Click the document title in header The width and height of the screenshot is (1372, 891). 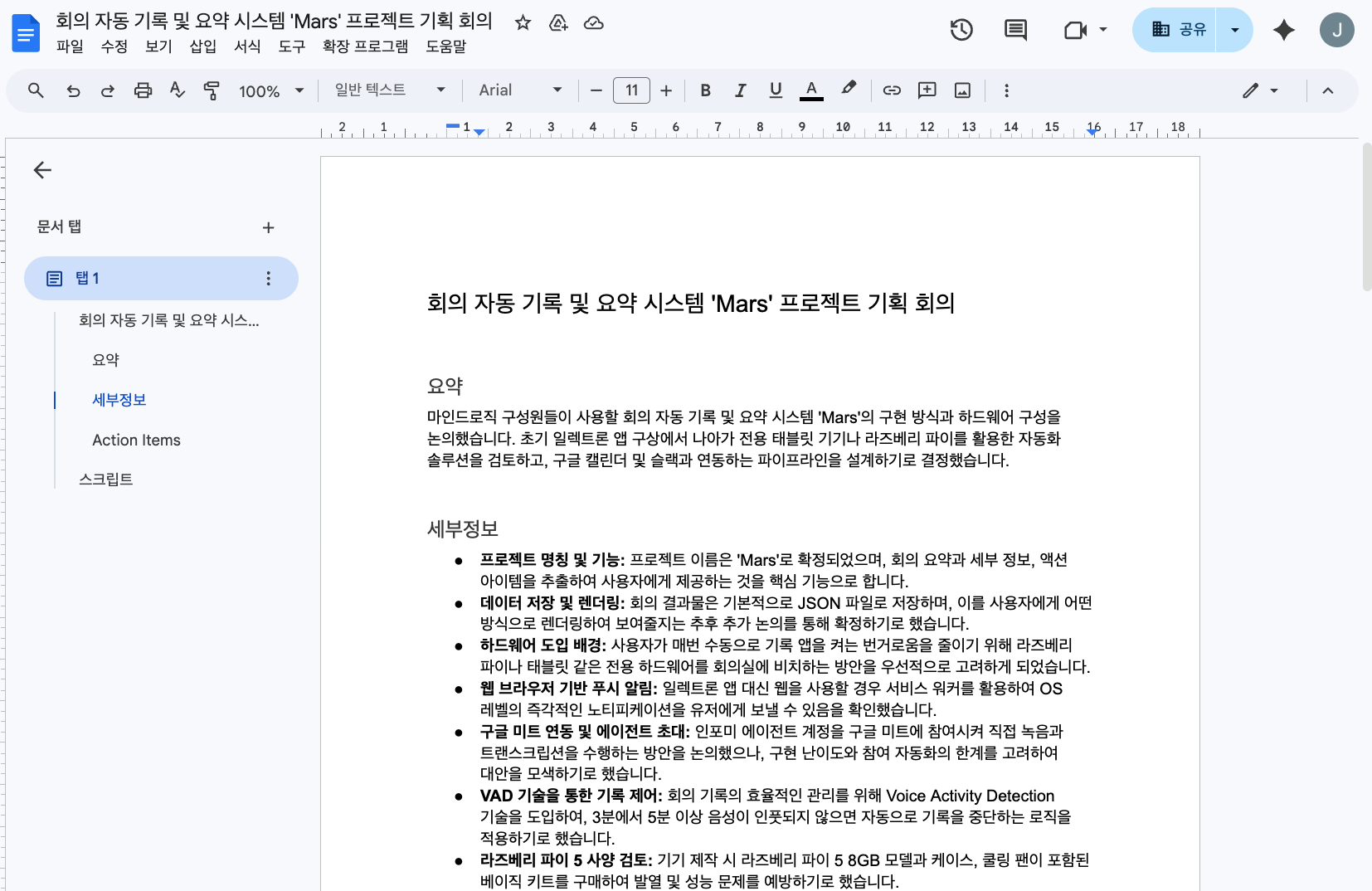click(x=274, y=21)
